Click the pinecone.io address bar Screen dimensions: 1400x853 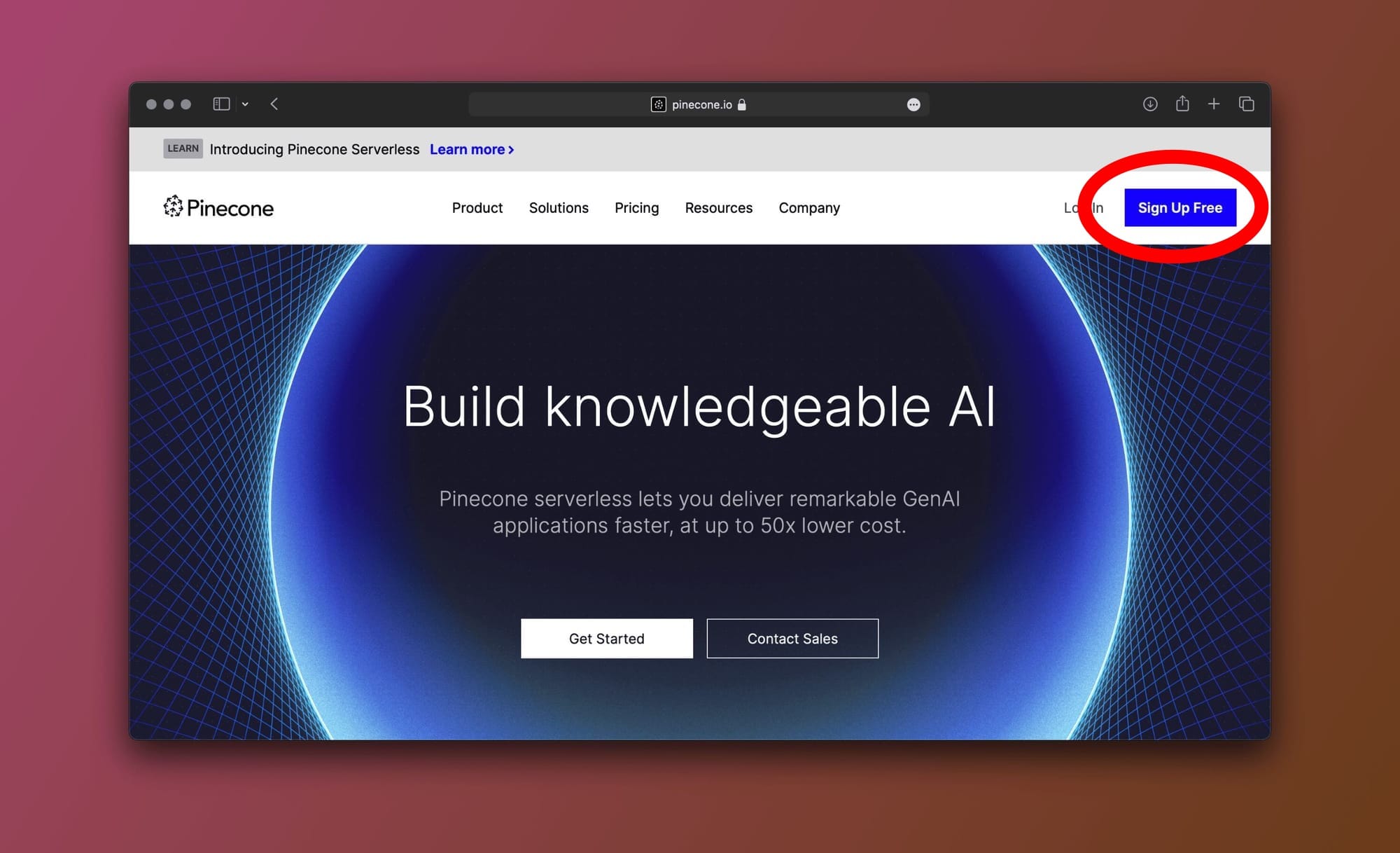700,103
